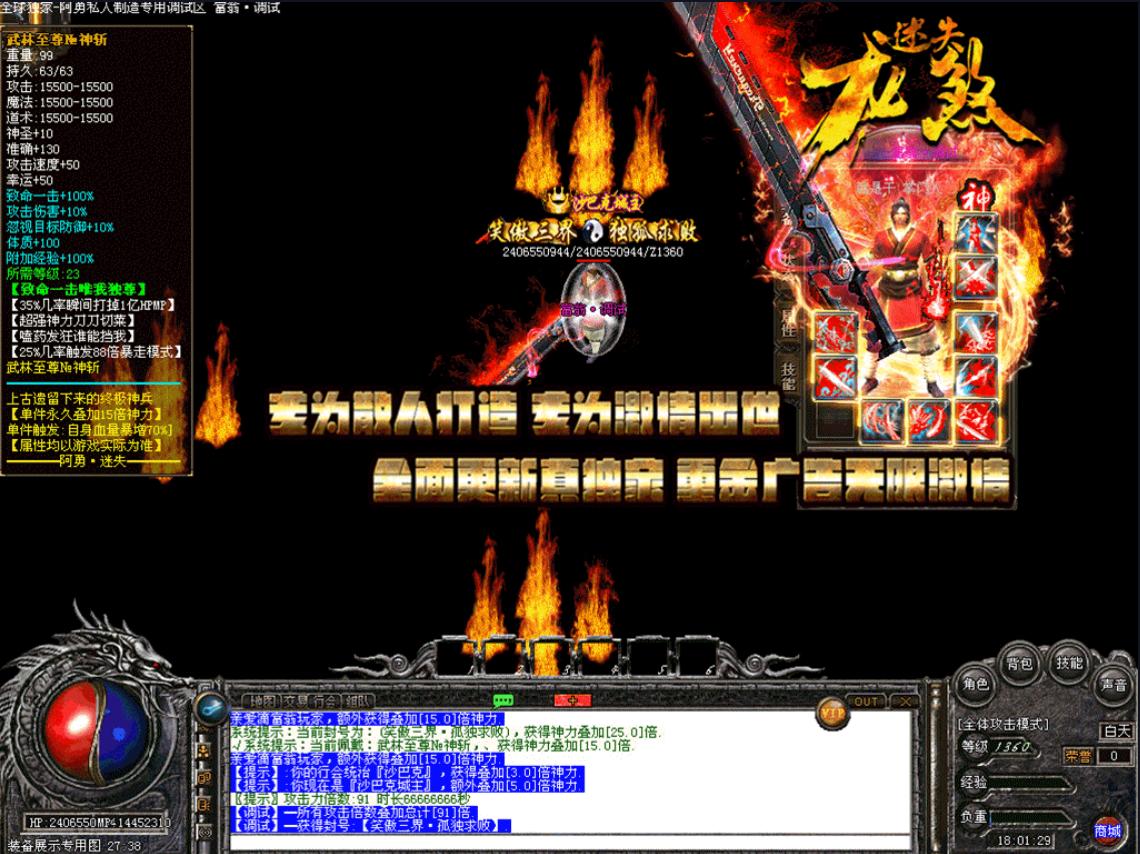The height and width of the screenshot is (854, 1140).
Task: Click the 负重 weight bar
Action: pos(1032,817)
